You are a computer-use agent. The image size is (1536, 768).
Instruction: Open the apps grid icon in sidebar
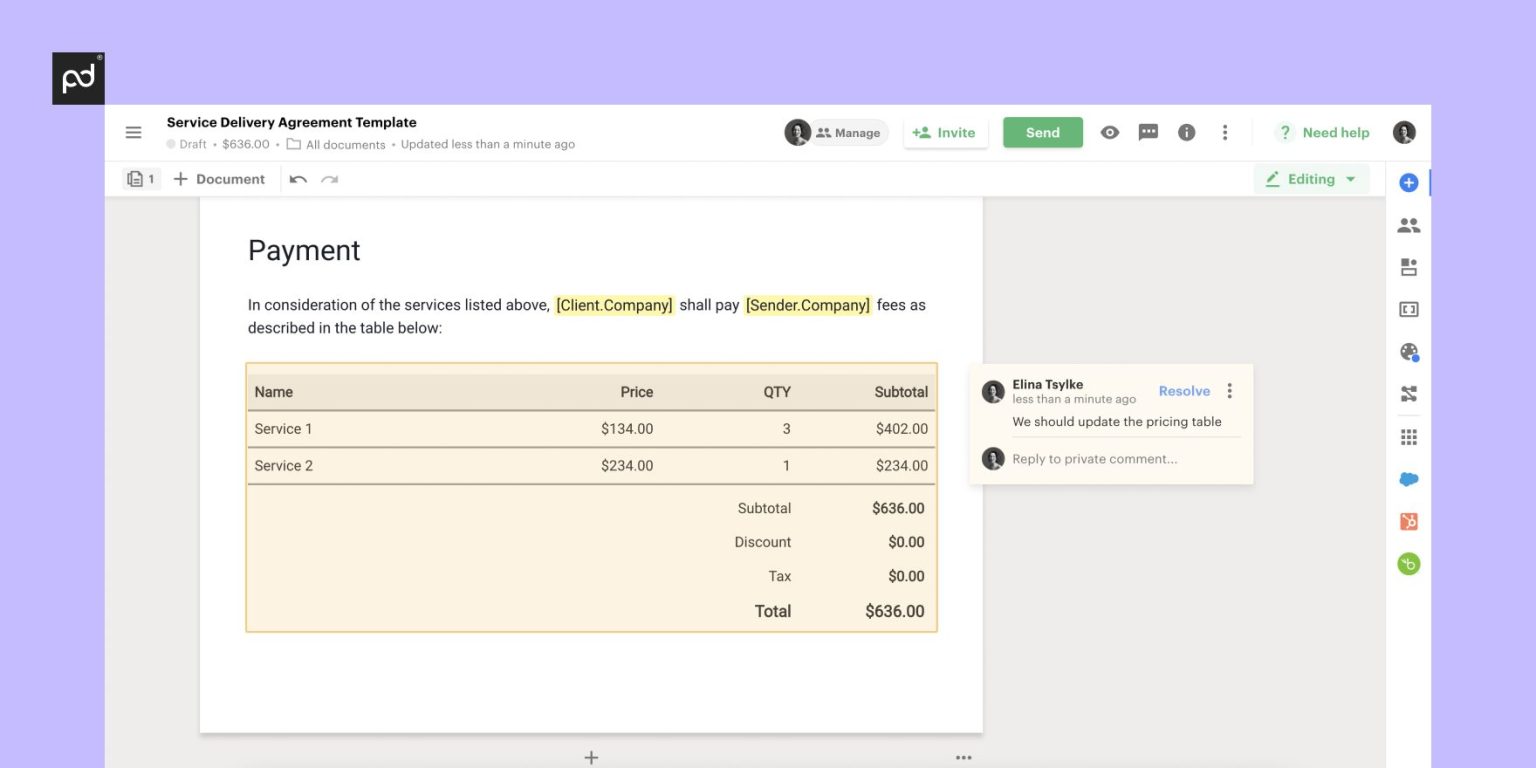[1408, 437]
